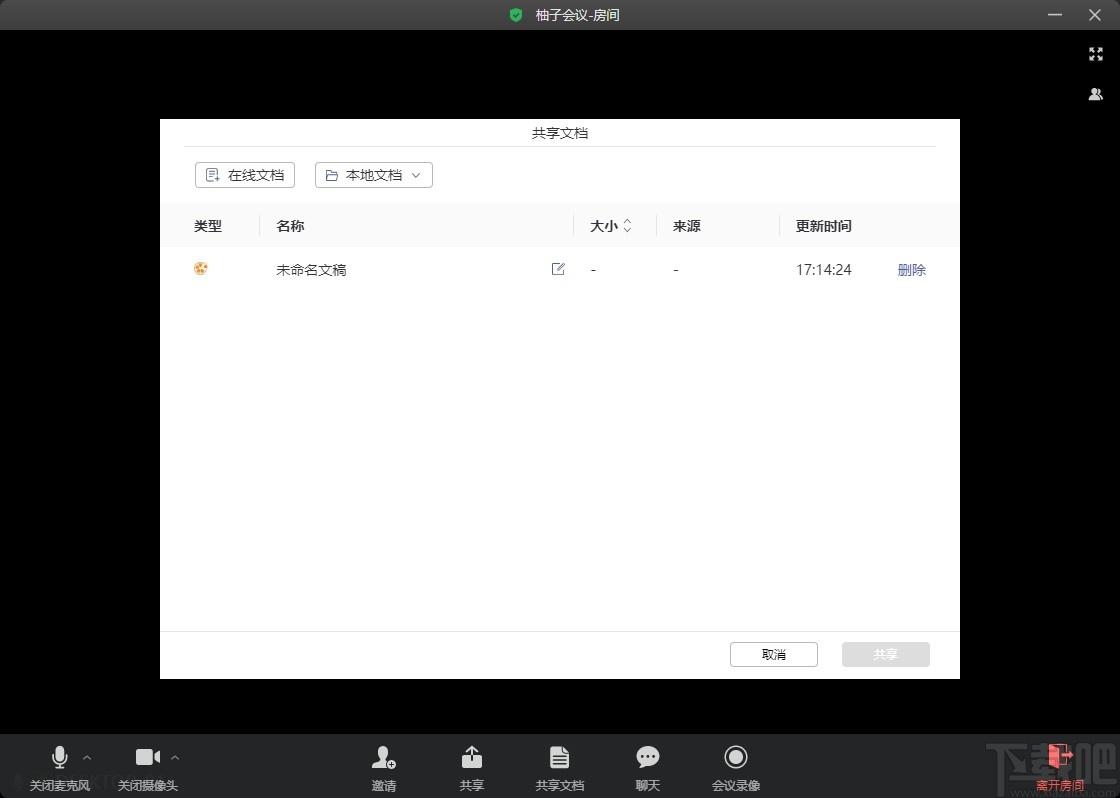Click the 类型 column header
The height and width of the screenshot is (798, 1120).
(208, 226)
